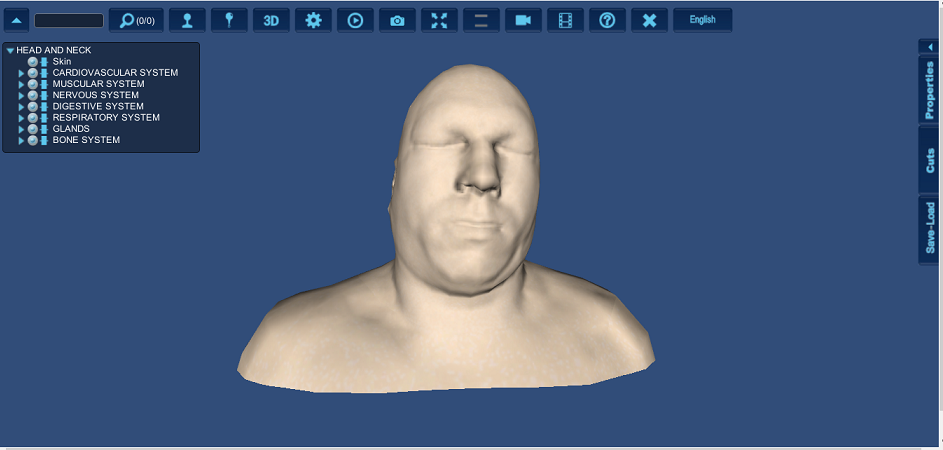This screenshot has width=943, height=450.
Task: Open settings with the gear icon
Action: click(x=313, y=20)
